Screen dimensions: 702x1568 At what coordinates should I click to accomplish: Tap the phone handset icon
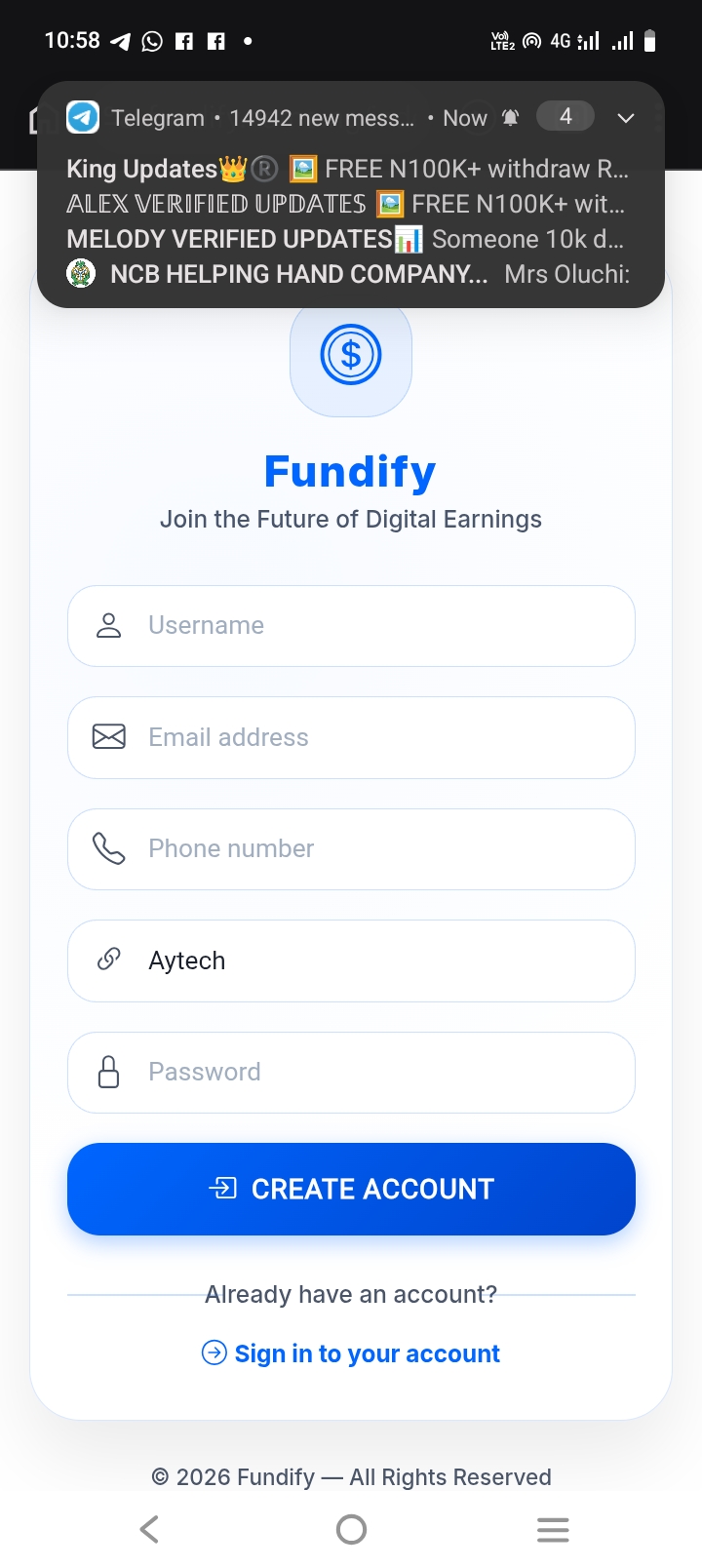(x=109, y=848)
